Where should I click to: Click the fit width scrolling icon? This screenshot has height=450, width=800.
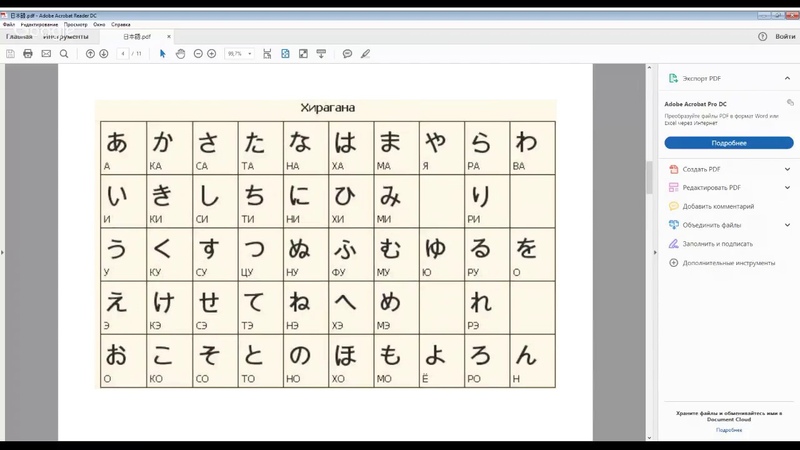[267, 54]
